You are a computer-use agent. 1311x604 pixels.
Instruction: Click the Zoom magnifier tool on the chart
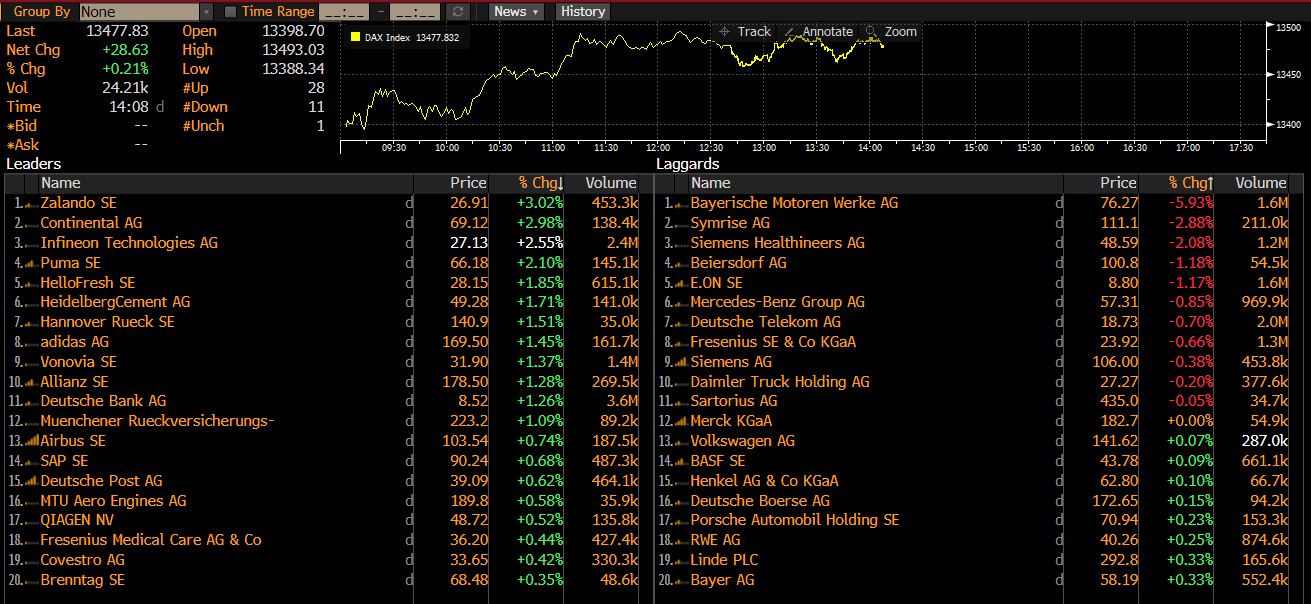point(891,32)
